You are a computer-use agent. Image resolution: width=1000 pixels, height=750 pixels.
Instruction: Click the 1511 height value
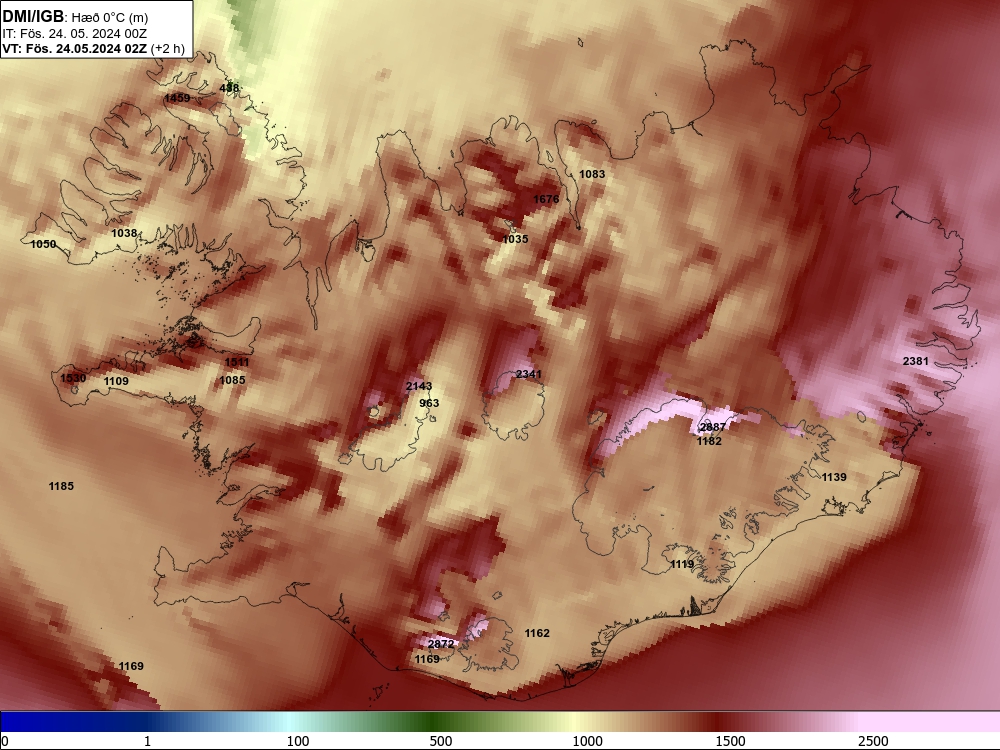coord(237,362)
